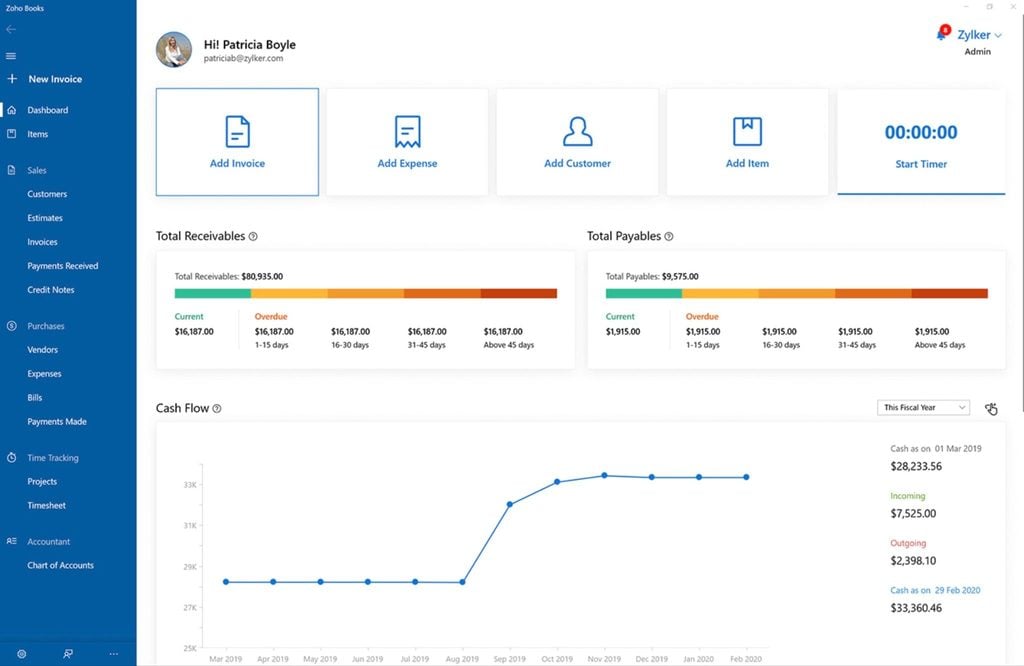The width and height of the screenshot is (1024, 666).
Task: Click the Items box icon
Action: coord(11,134)
